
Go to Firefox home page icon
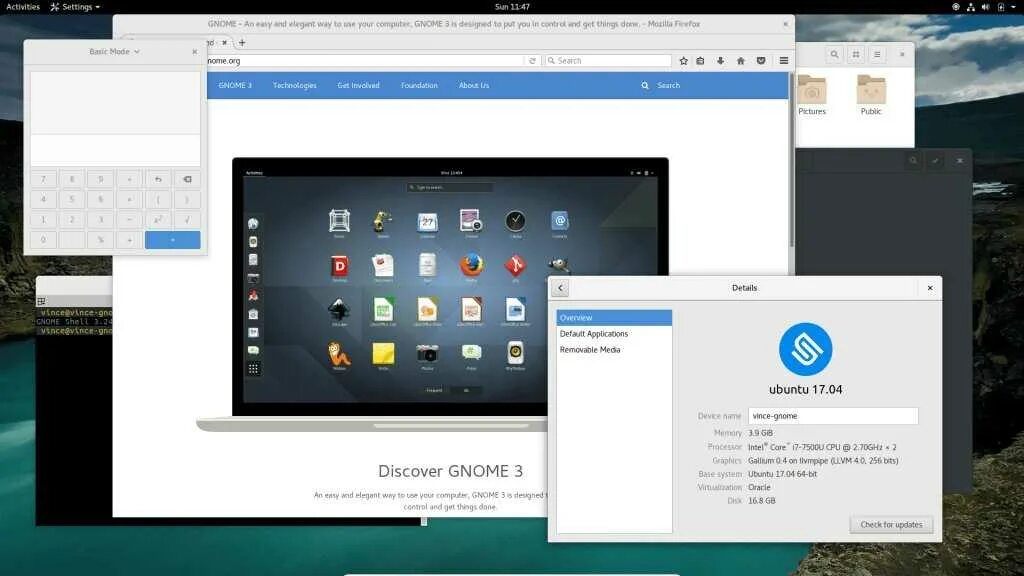[741, 61]
